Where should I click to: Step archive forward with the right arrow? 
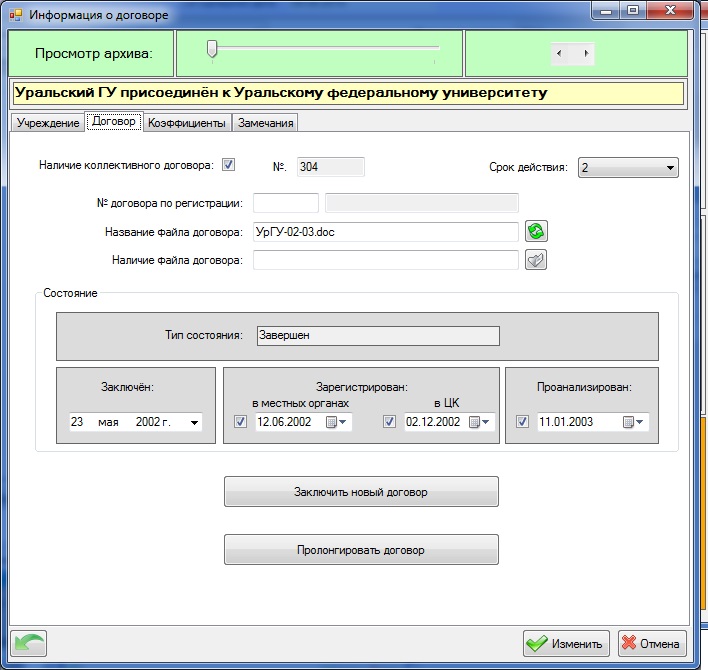coord(586,53)
